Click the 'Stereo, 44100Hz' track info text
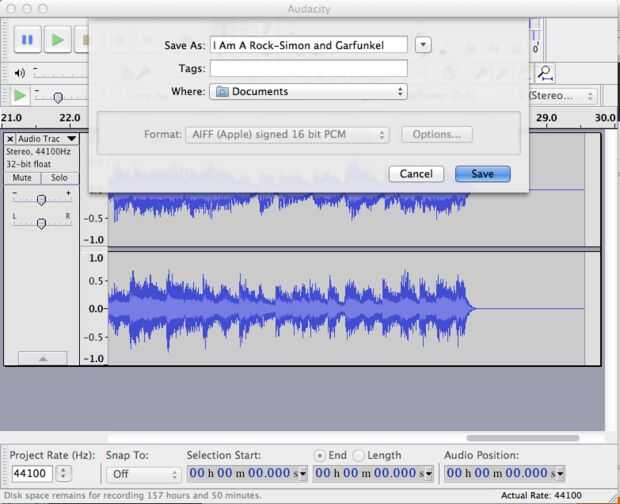The height and width of the screenshot is (504, 620). 38,152
